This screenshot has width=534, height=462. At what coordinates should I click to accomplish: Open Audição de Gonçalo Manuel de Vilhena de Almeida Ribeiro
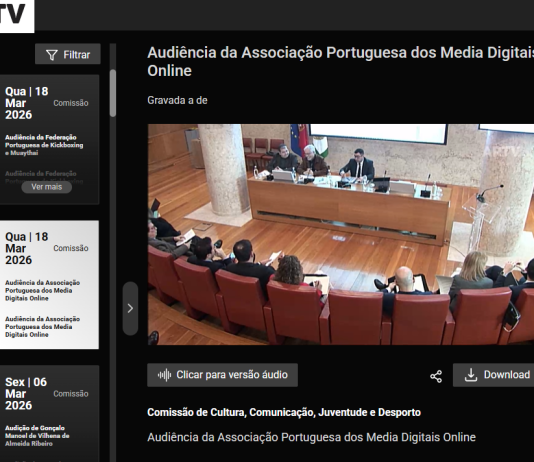(x=37, y=436)
